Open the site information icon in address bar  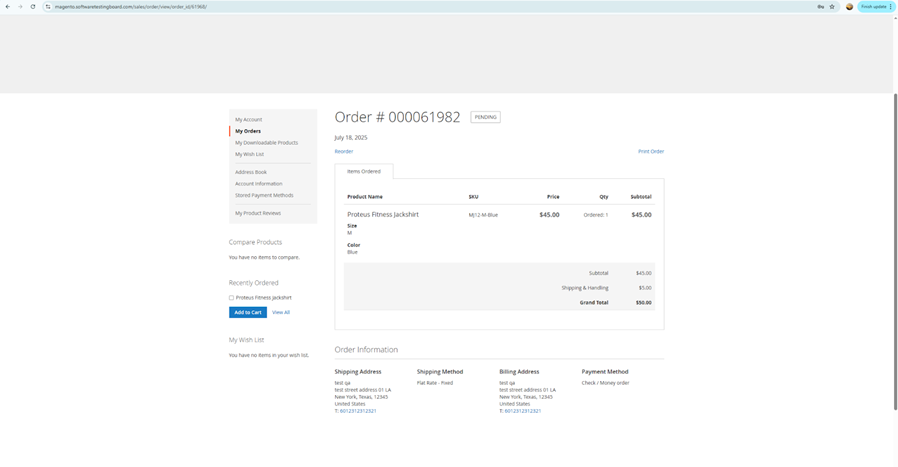click(48, 7)
